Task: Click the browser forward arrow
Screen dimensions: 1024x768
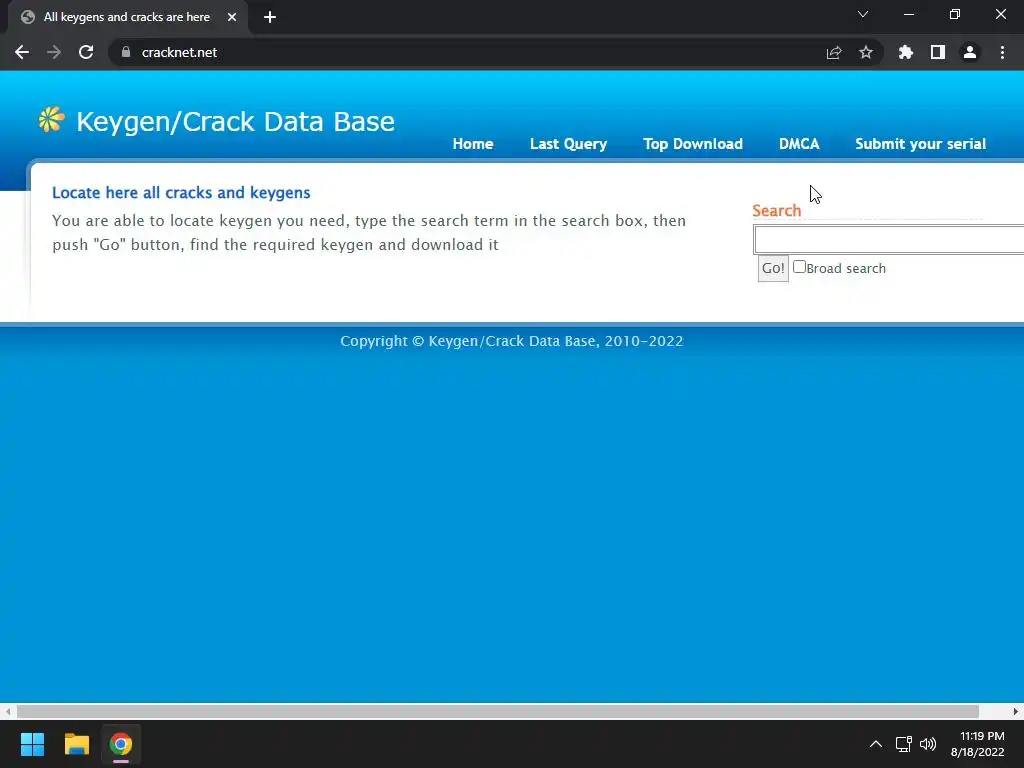Action: coord(54,52)
